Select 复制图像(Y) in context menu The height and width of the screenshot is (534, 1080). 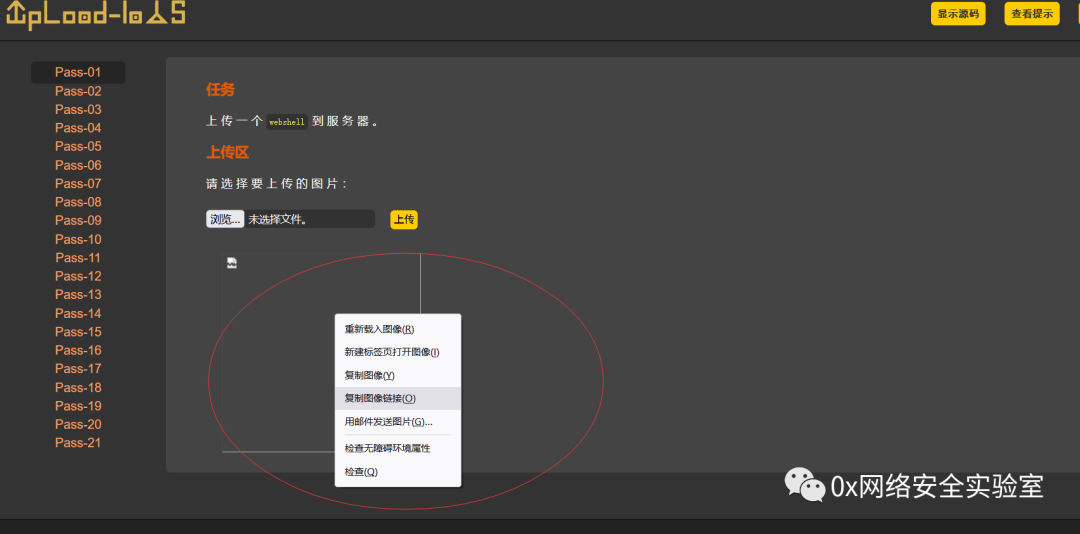(x=397, y=376)
